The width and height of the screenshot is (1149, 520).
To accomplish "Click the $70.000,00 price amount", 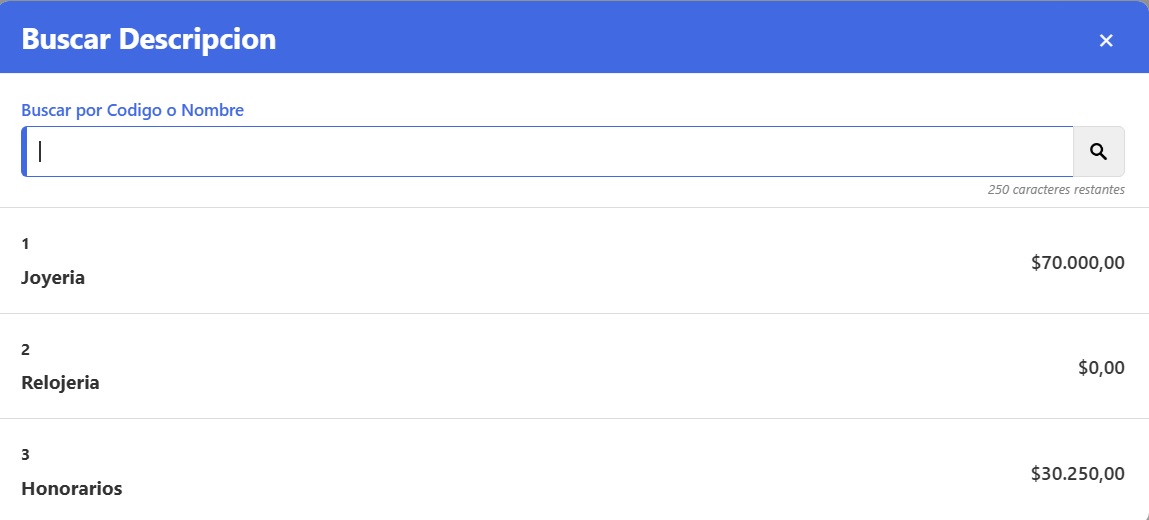I will [x=1077, y=262].
